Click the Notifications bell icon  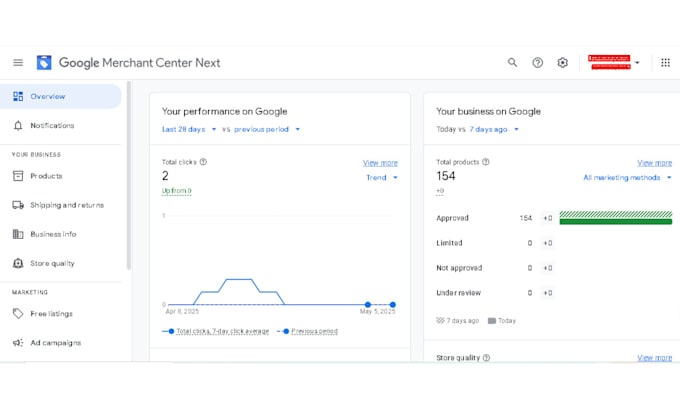coord(18,126)
